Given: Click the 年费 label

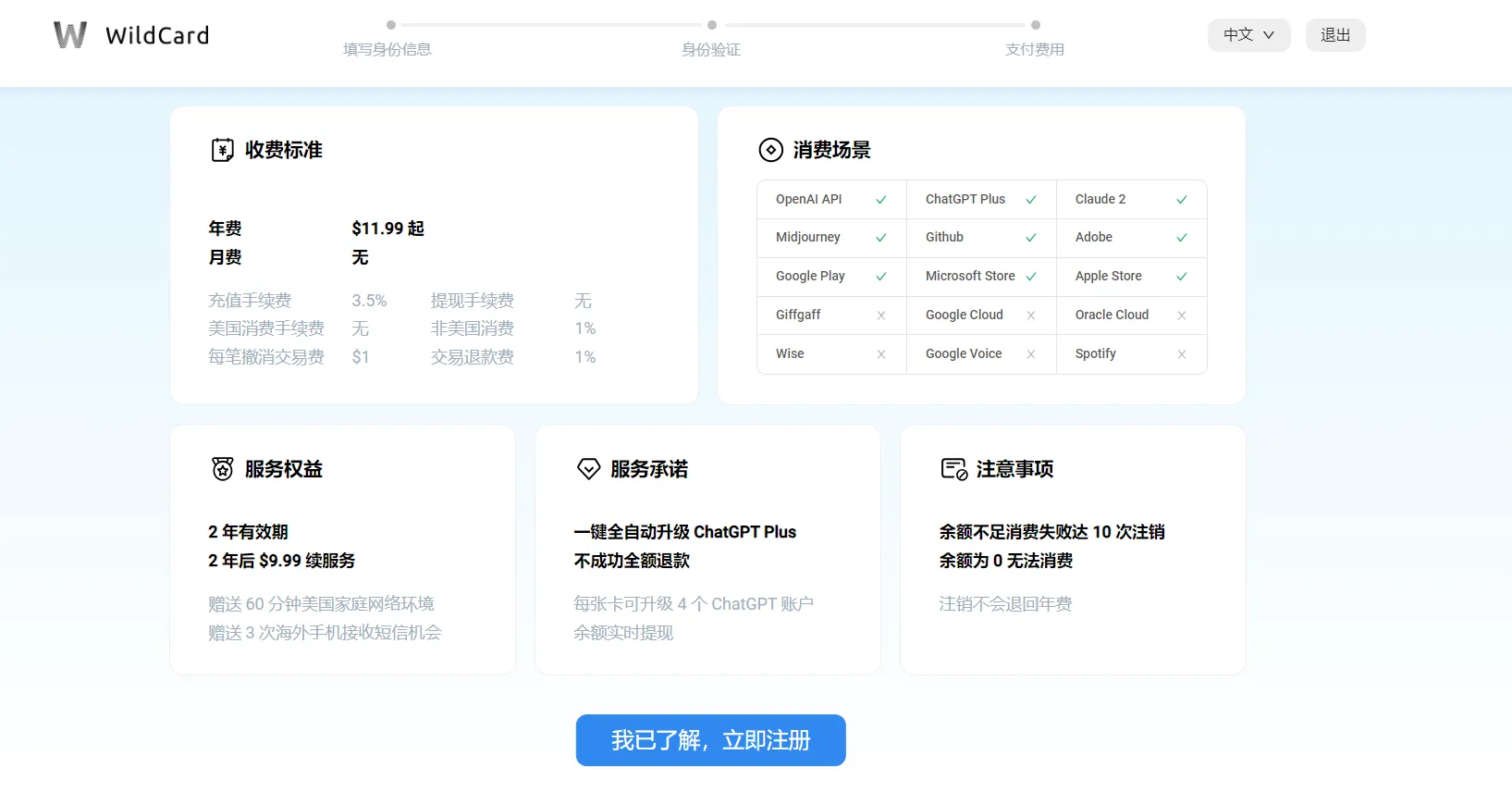Looking at the screenshot, I should coord(225,229).
